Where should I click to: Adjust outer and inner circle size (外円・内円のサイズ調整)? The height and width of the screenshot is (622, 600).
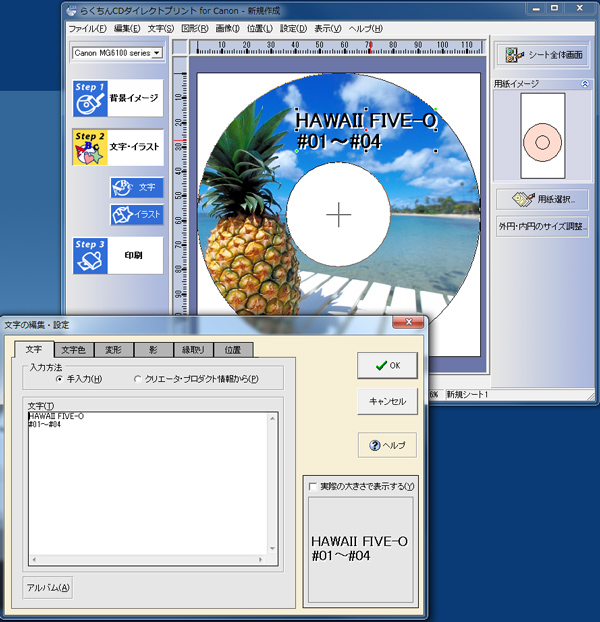point(542,227)
